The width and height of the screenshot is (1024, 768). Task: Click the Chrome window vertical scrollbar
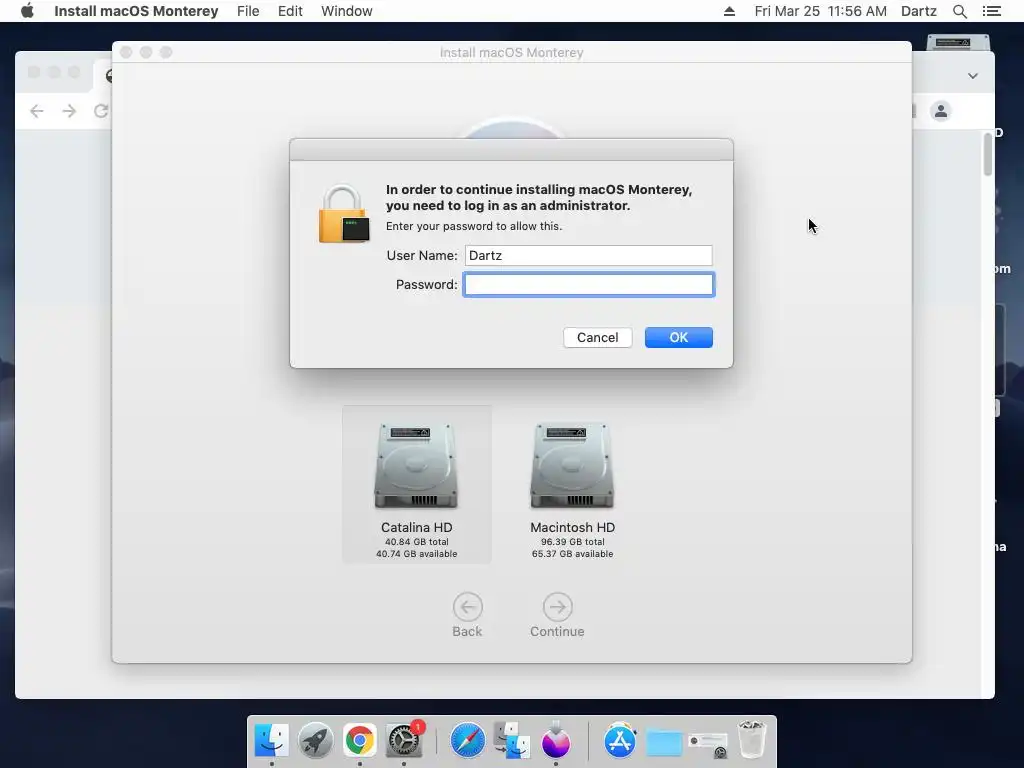coord(988,154)
